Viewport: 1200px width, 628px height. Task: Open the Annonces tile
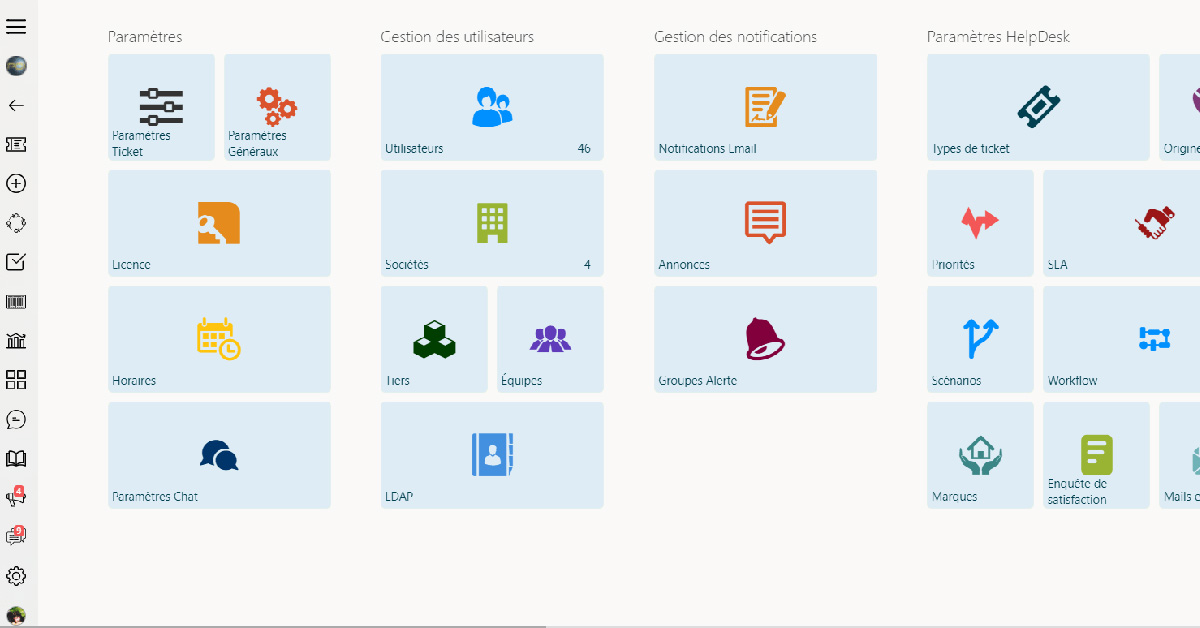tap(765, 223)
